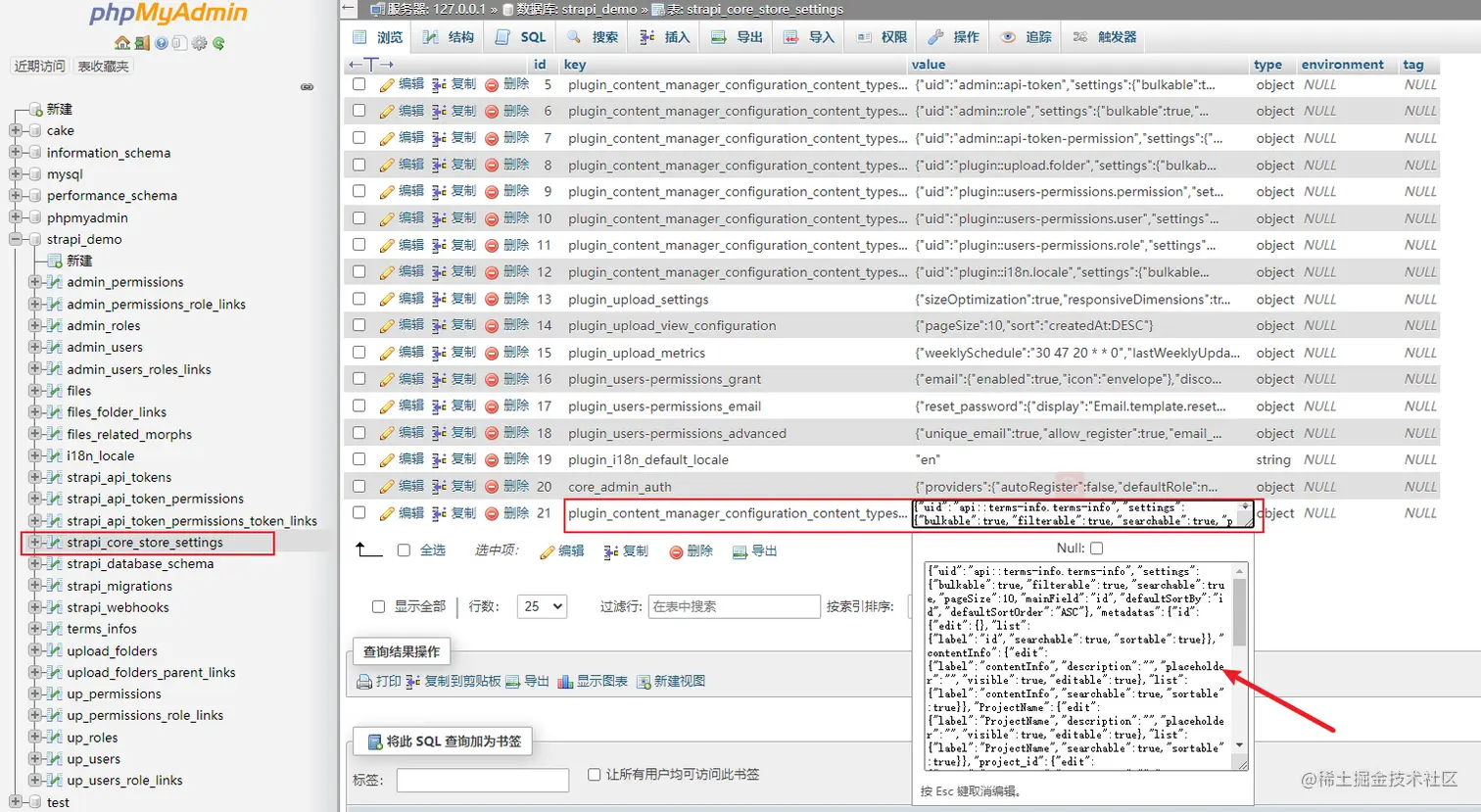Collapse the strapi_demo database node
Viewport: 1481px width, 812px height.
point(15,239)
